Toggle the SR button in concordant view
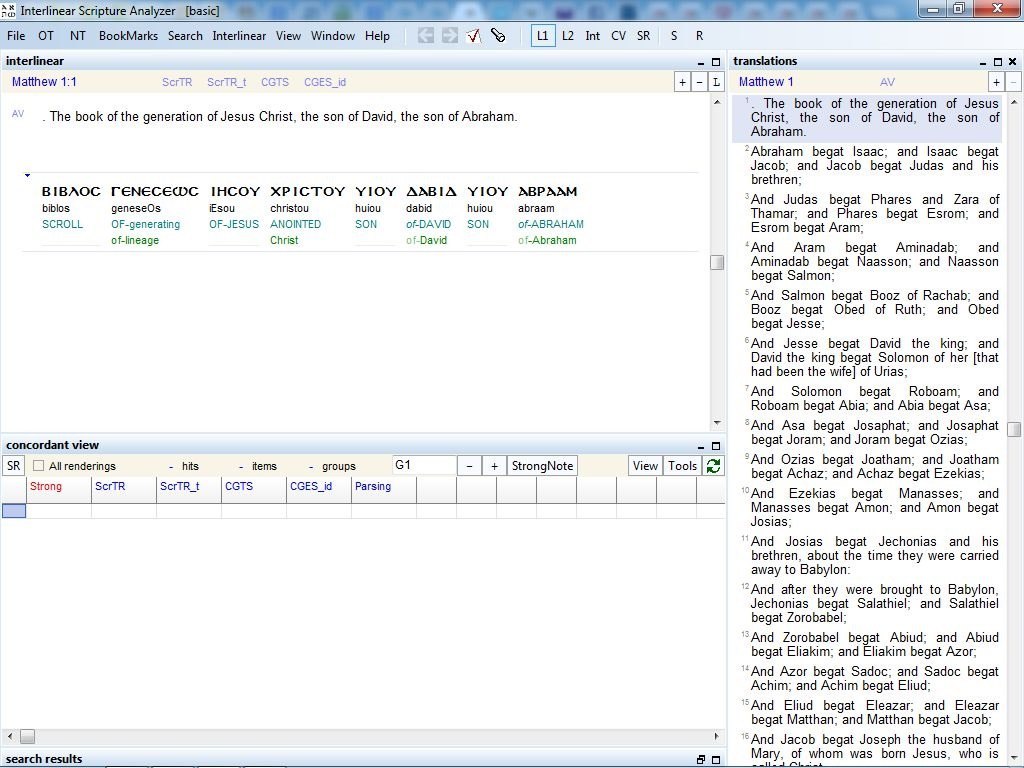The width and height of the screenshot is (1024, 768). (14, 465)
